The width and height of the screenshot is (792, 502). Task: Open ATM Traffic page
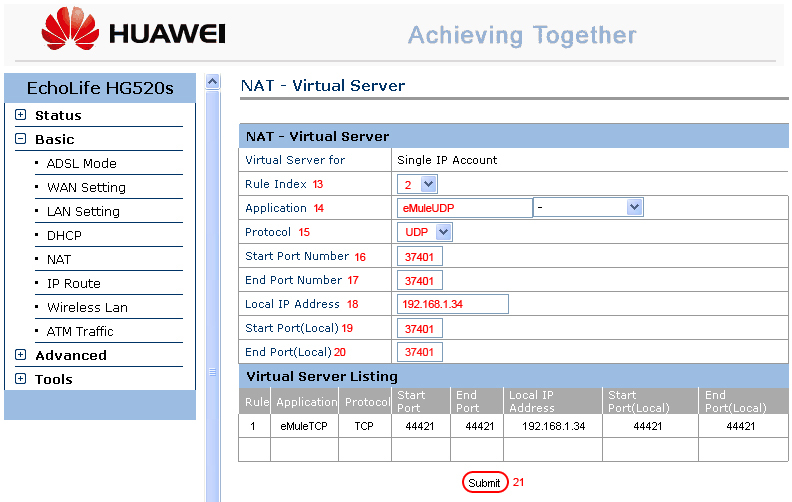pos(80,331)
